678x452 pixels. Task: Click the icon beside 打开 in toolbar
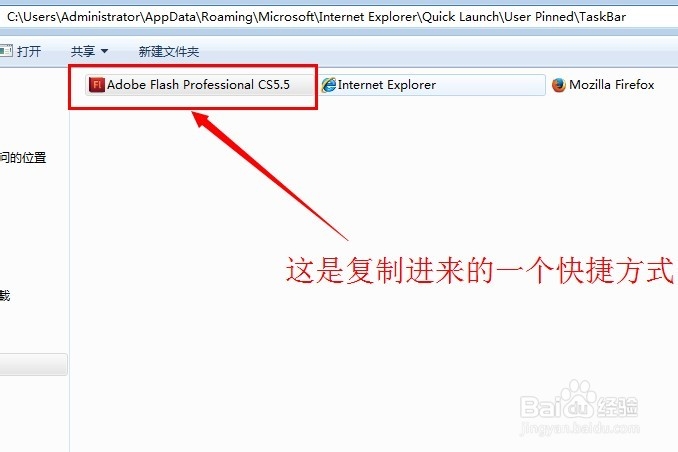tap(6, 51)
